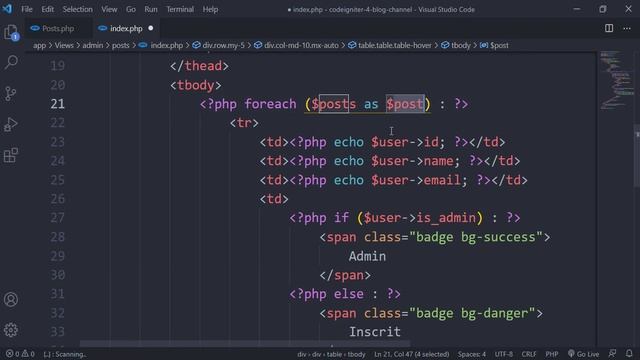Viewport: 640px width, 360px height.
Task: Click the horizontal editor scrollbar
Action: pos(245,344)
